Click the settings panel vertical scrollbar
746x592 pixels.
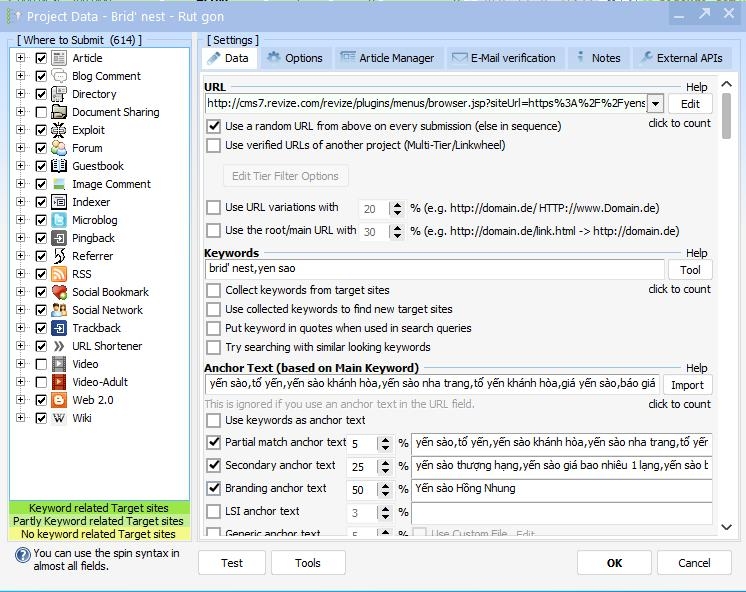point(726,300)
